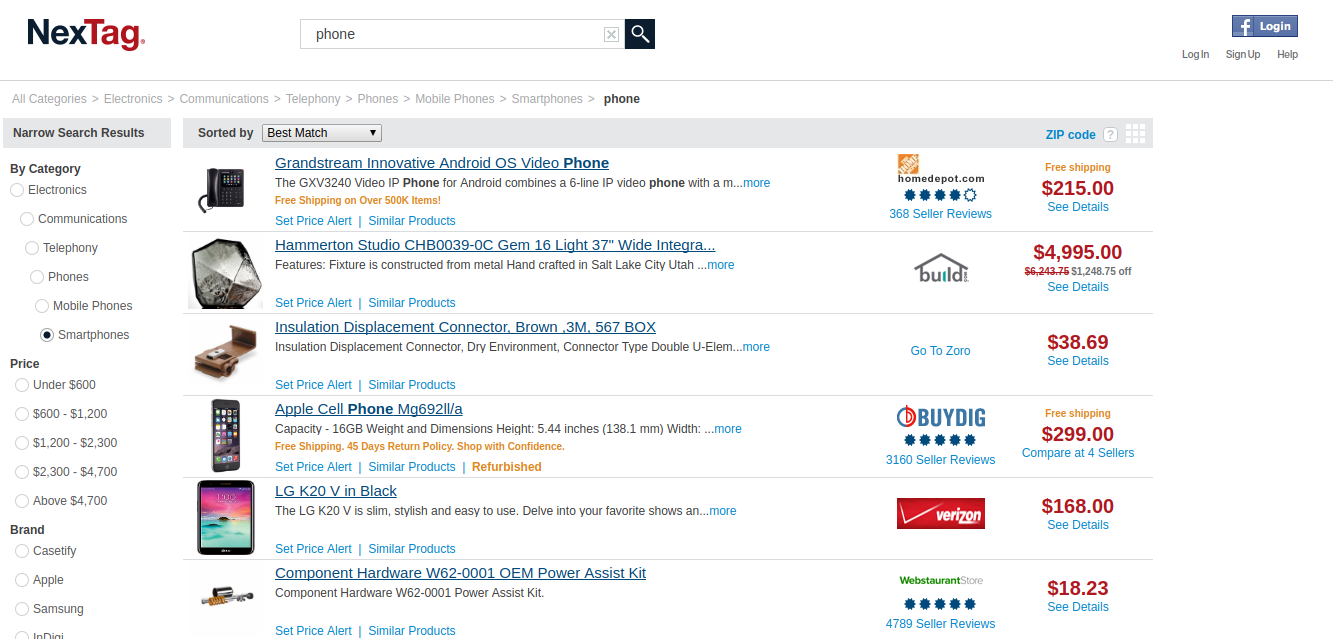Click the Refurbished link
Screen dimensions: 1333x639
point(507,467)
